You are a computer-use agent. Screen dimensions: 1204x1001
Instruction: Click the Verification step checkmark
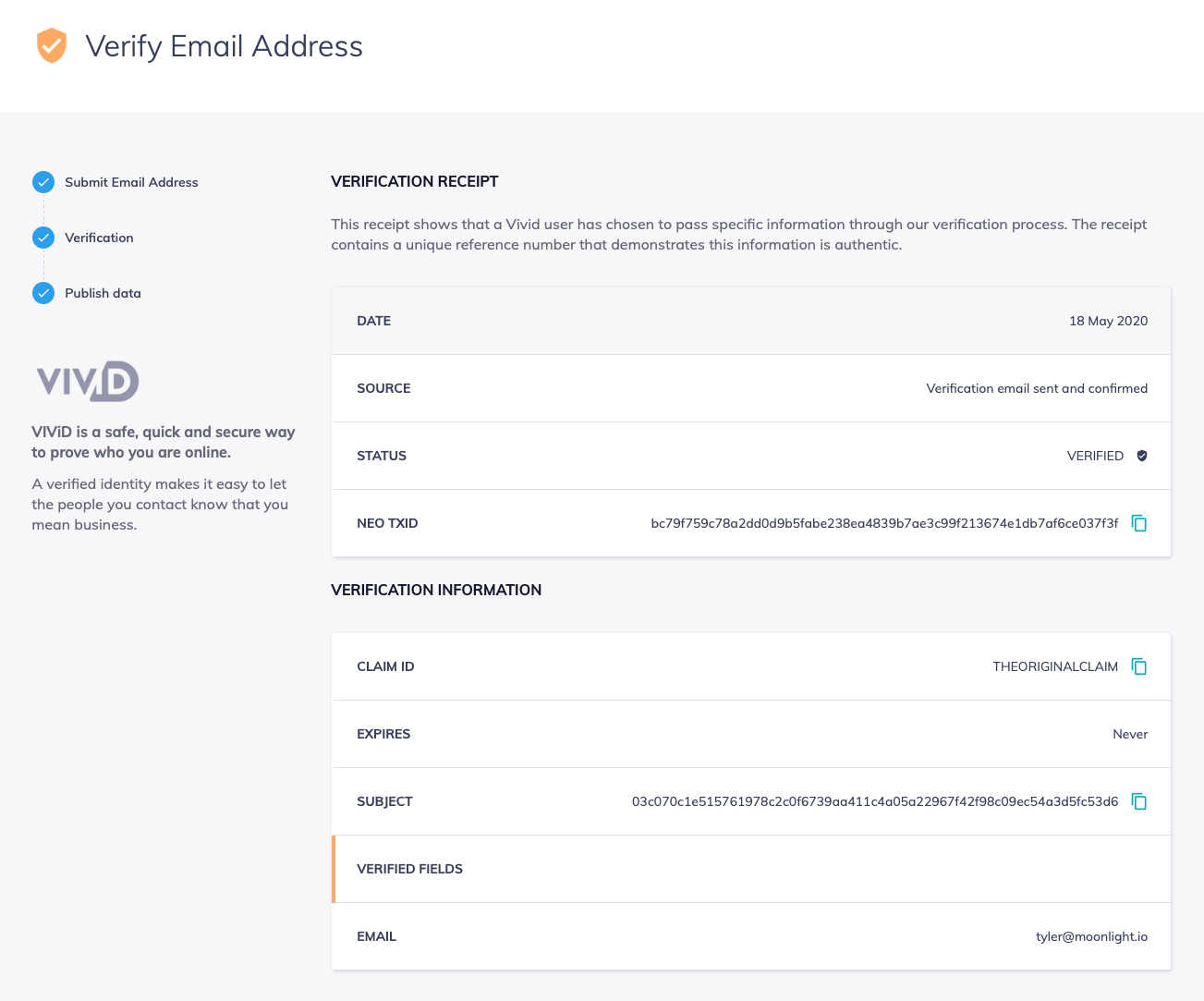(43, 238)
